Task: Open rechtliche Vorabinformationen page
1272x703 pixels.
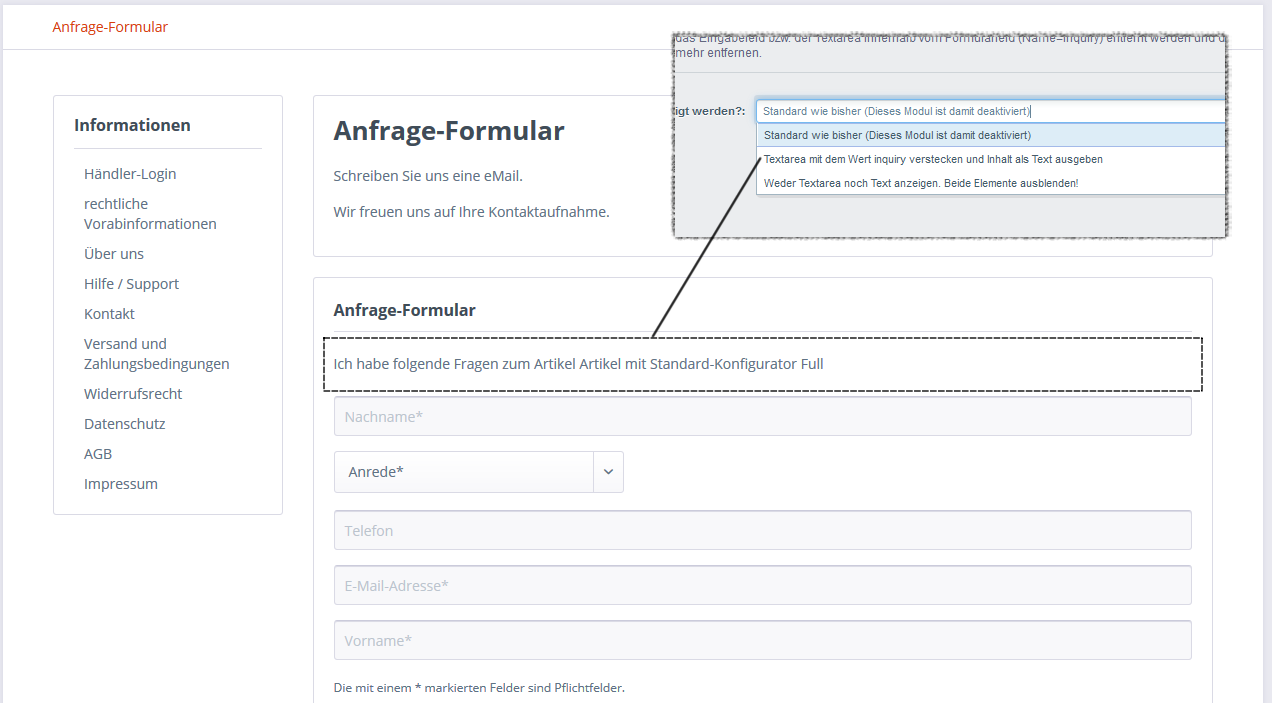Action: point(150,214)
